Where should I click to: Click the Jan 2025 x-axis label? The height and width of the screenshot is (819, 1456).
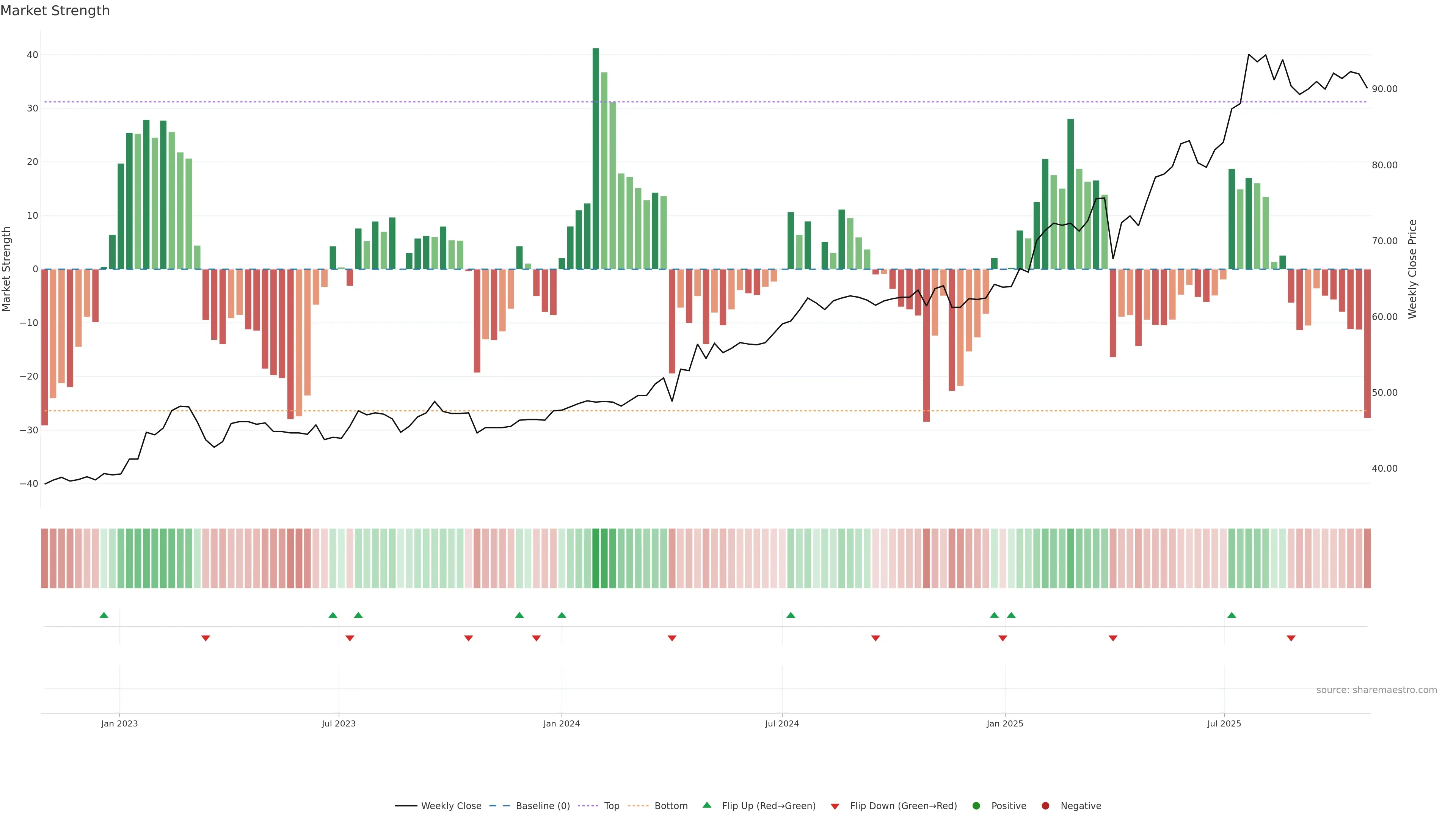tap(1005, 723)
